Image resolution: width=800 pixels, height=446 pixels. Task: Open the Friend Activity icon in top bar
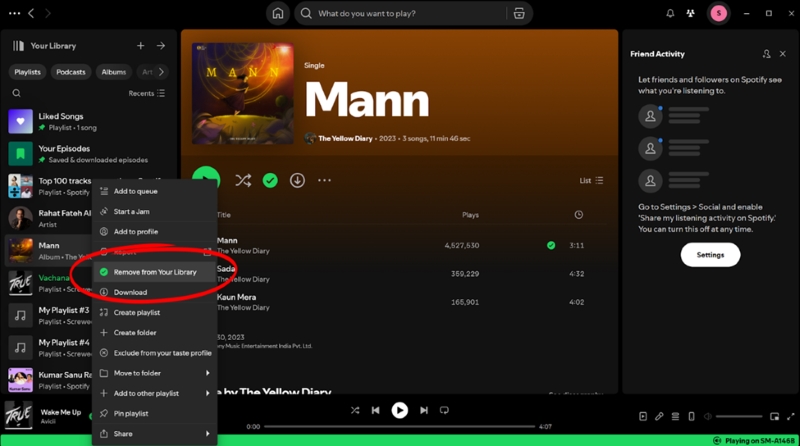point(690,14)
